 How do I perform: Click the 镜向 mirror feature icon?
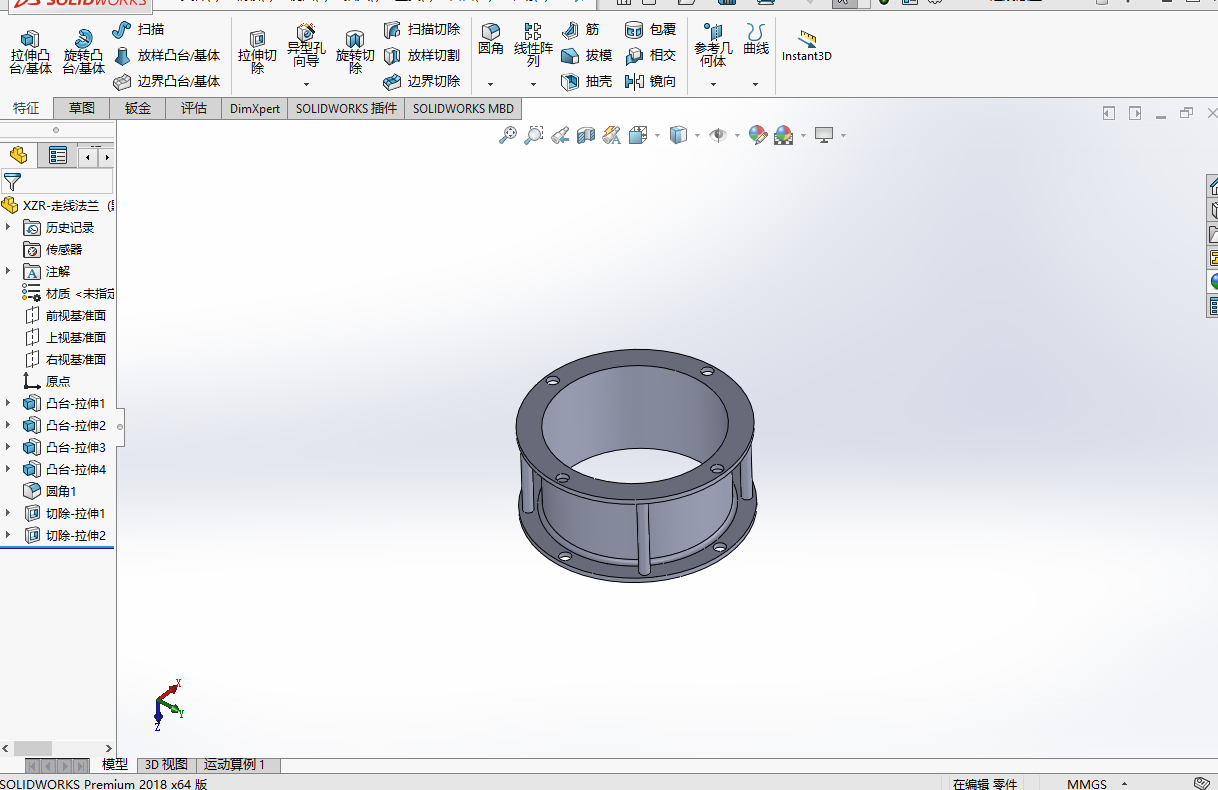pos(650,82)
